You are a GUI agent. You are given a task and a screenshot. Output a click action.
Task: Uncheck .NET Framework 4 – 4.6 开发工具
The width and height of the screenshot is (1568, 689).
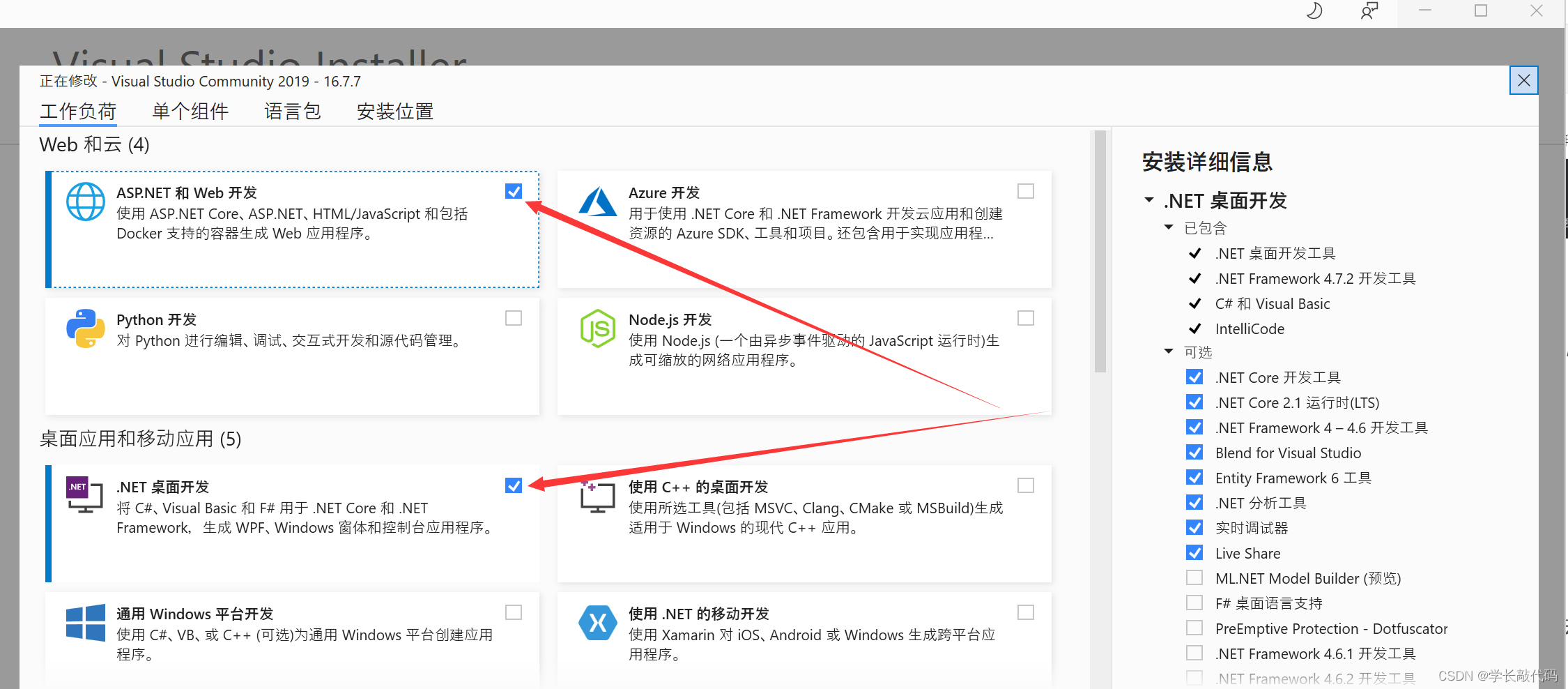click(1194, 427)
